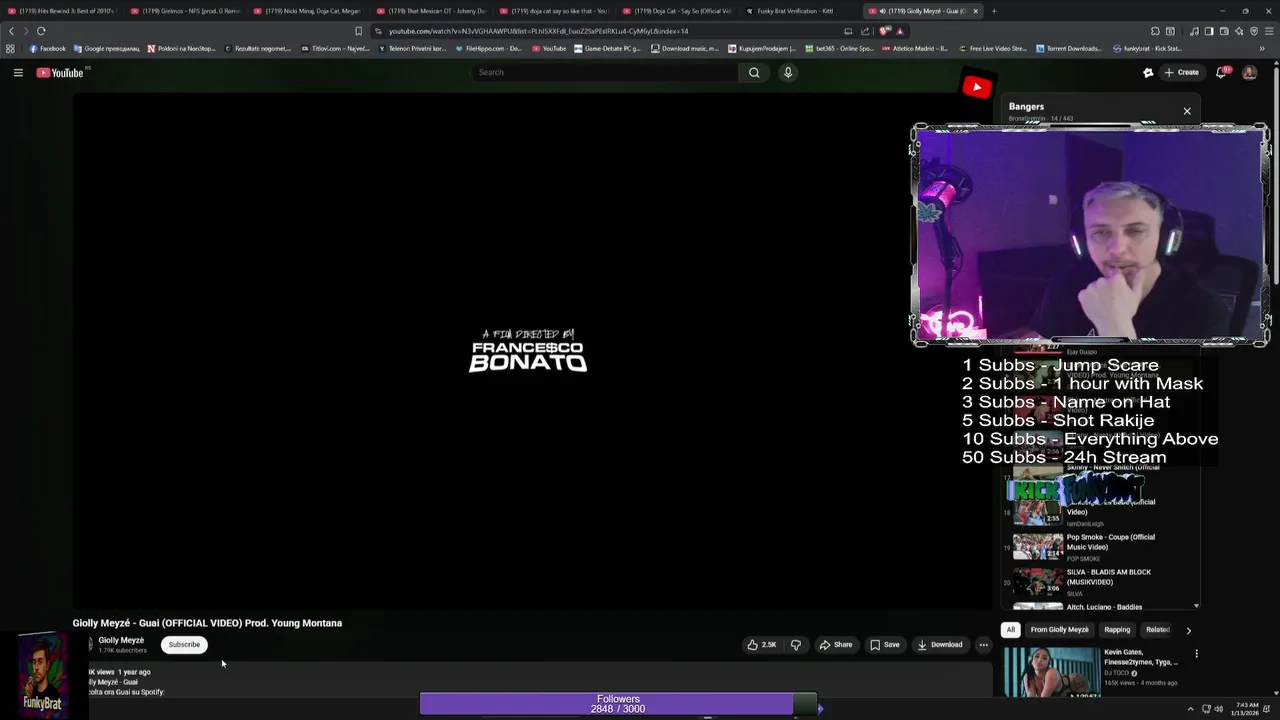Open Facebook bookmark in bookmarks bar
The height and width of the screenshot is (720, 1280).
[47, 48]
